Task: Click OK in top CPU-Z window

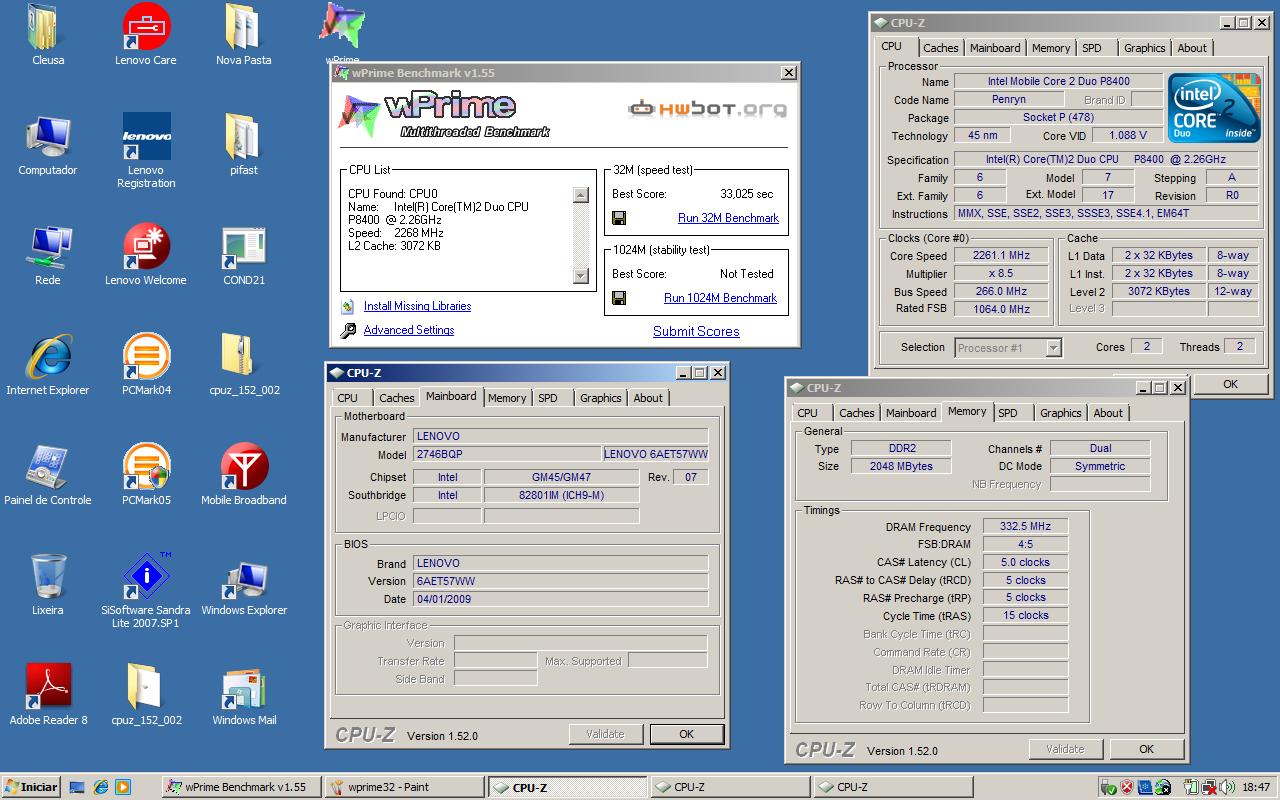Action: pyautogui.click(x=1230, y=384)
